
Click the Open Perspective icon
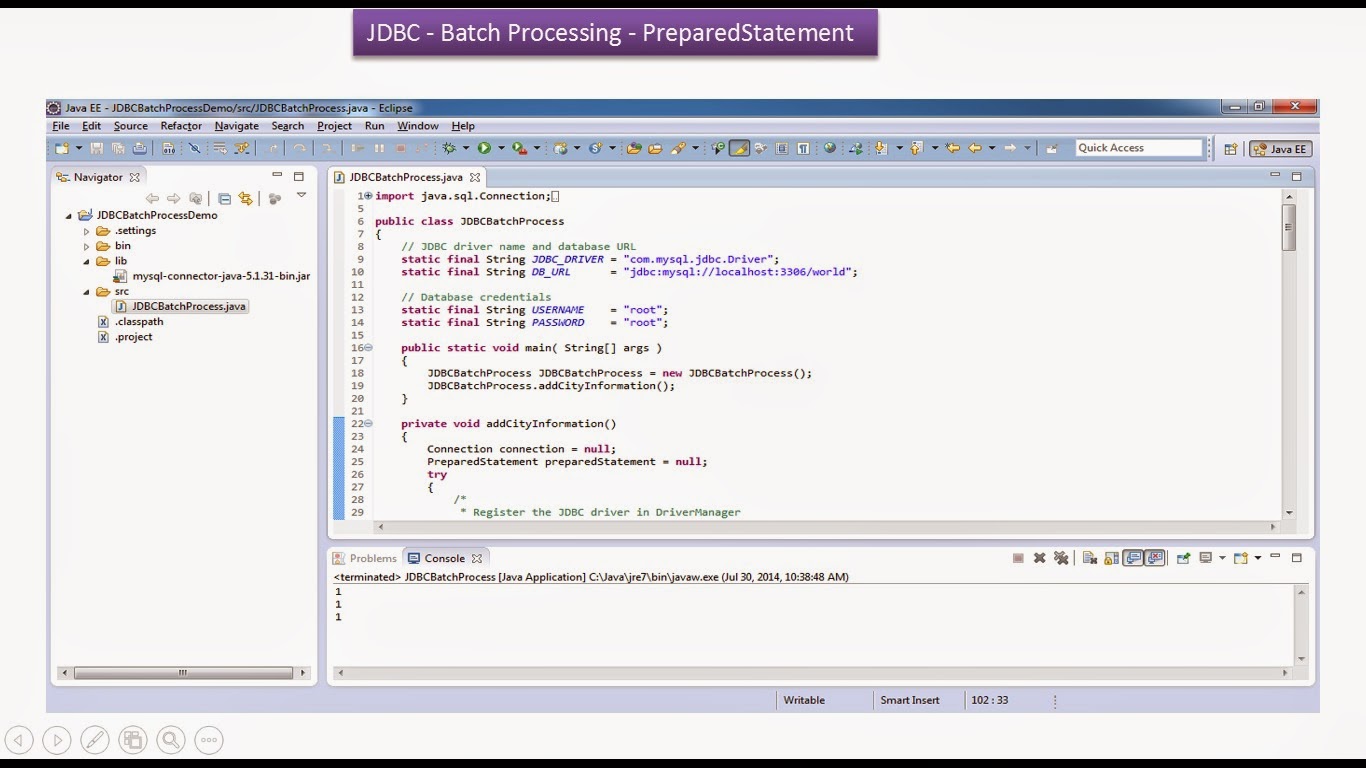point(1231,149)
